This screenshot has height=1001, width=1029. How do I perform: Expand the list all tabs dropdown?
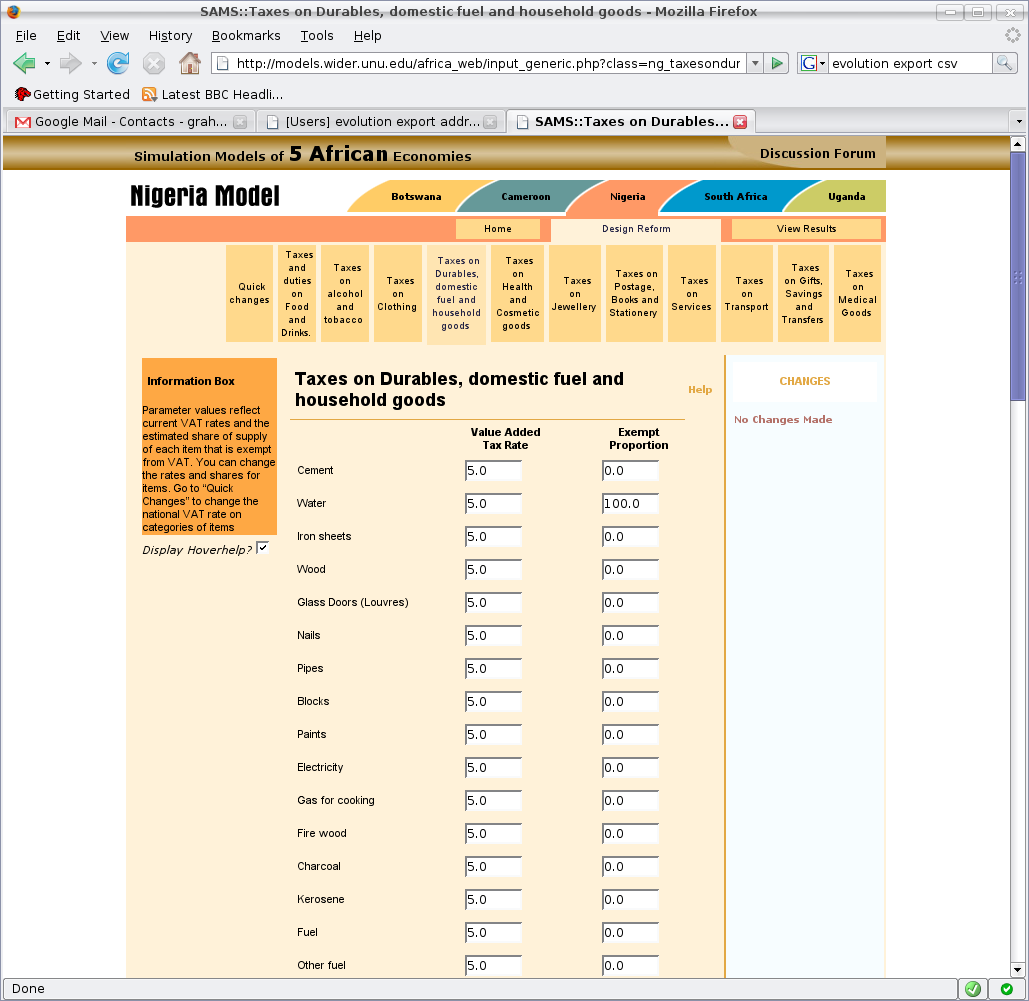[x=1018, y=121]
